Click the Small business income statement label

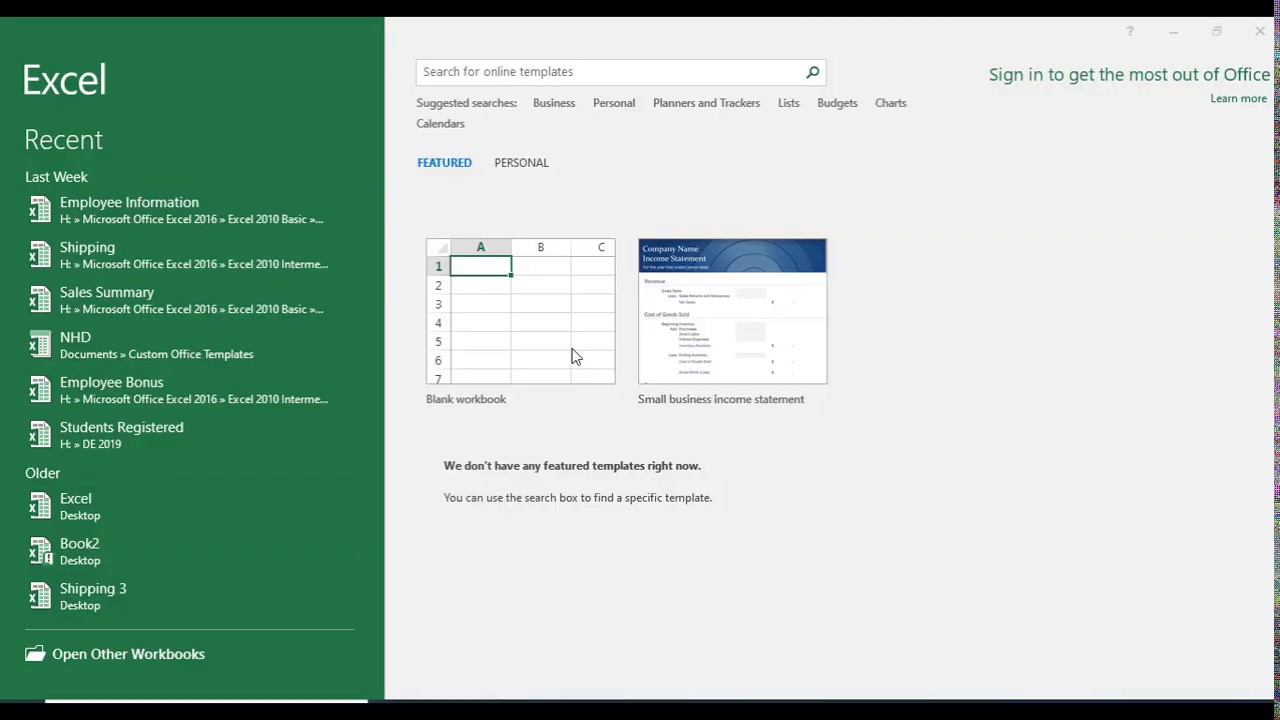pos(721,399)
